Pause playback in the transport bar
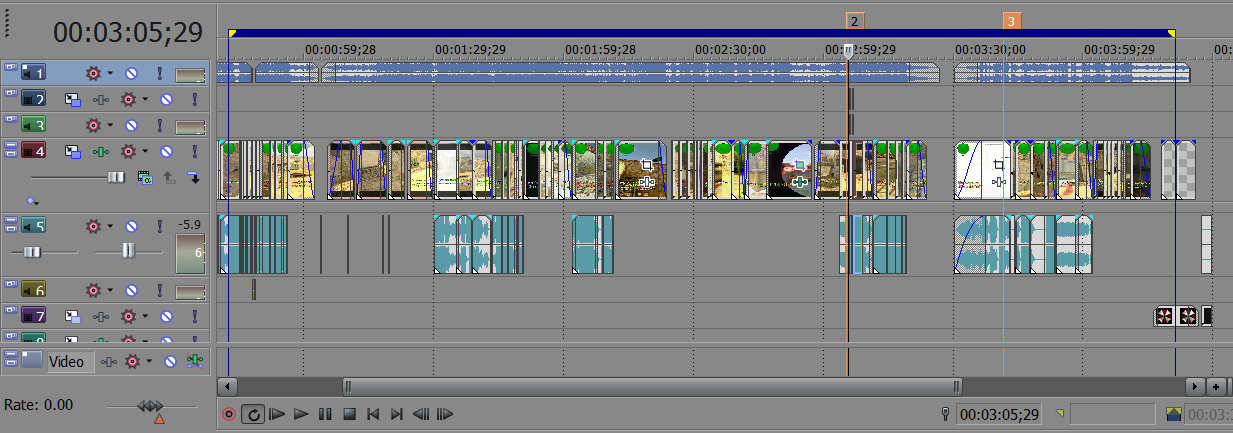This screenshot has width=1233, height=433. 325,414
